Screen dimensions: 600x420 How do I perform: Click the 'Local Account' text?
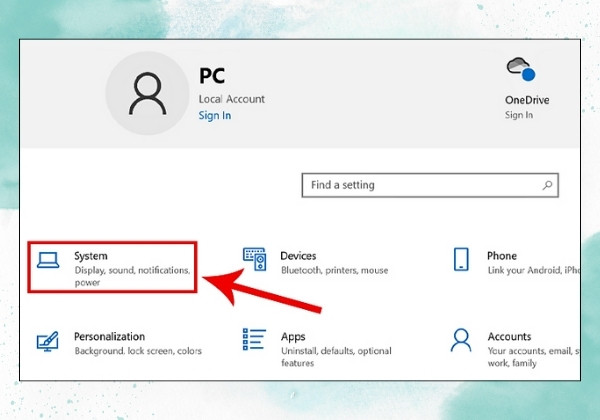tap(232, 99)
